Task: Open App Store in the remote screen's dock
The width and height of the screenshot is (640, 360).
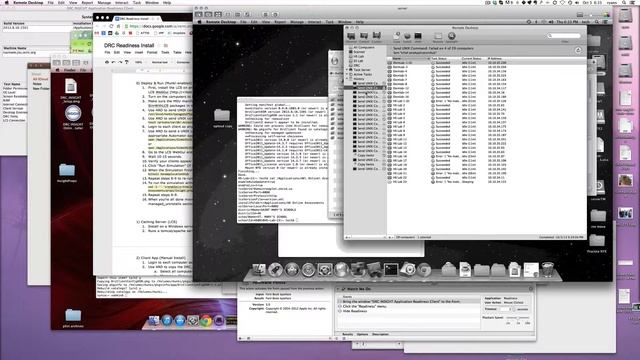Action: click(x=292, y=270)
